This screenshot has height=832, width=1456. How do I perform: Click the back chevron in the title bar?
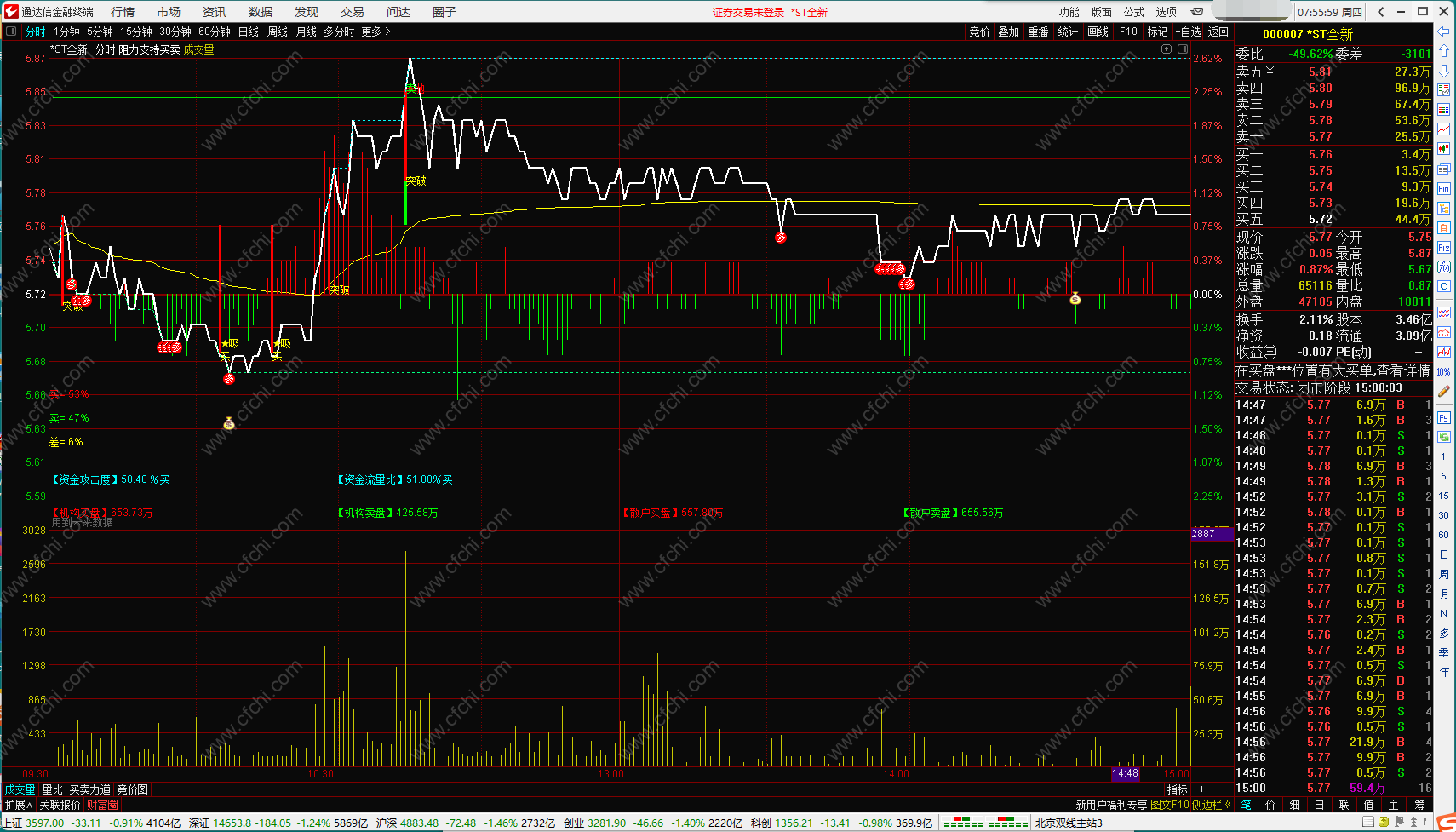click(1380, 11)
